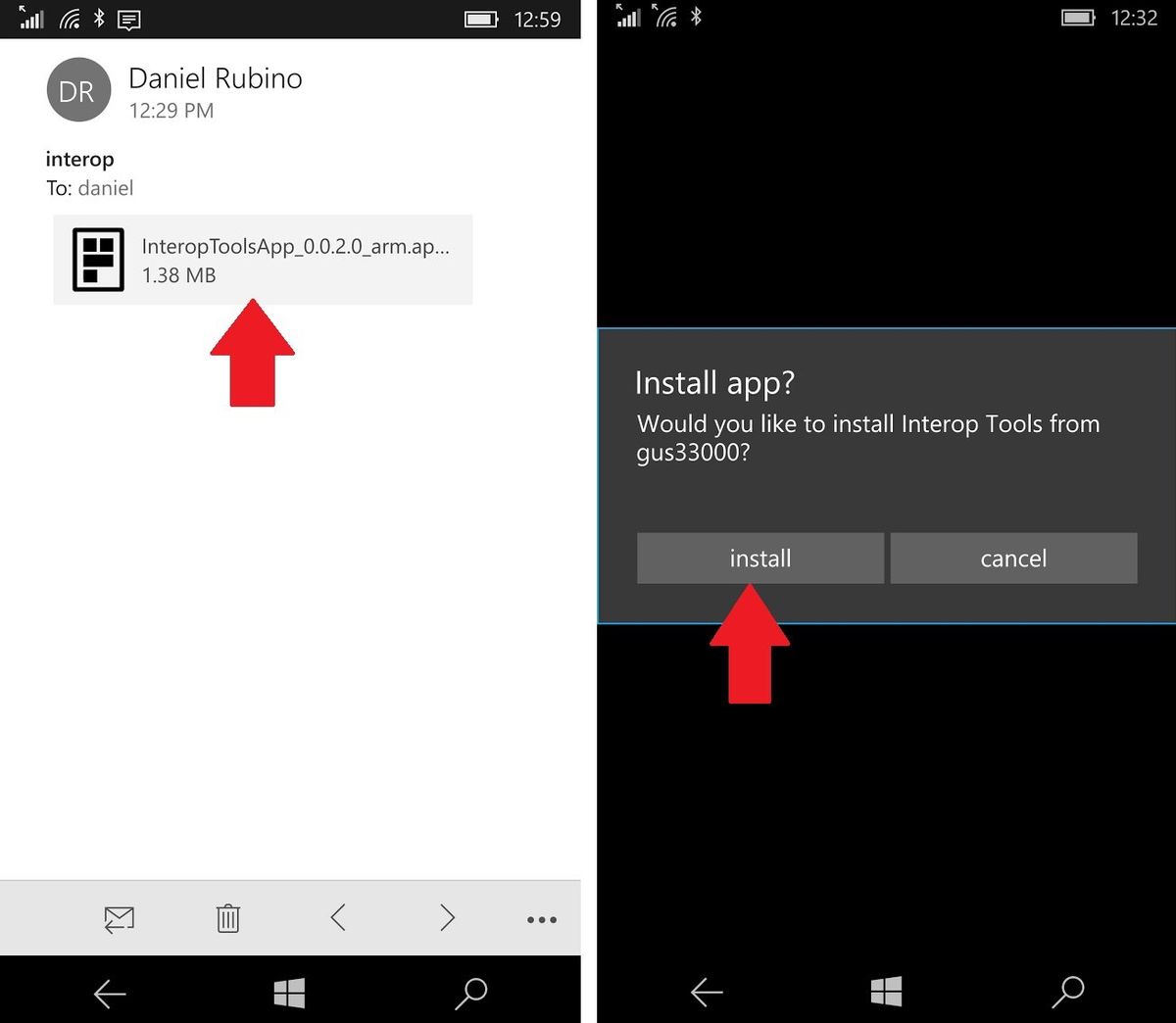
Task: Tap the DR avatar circle
Action: pos(78,89)
